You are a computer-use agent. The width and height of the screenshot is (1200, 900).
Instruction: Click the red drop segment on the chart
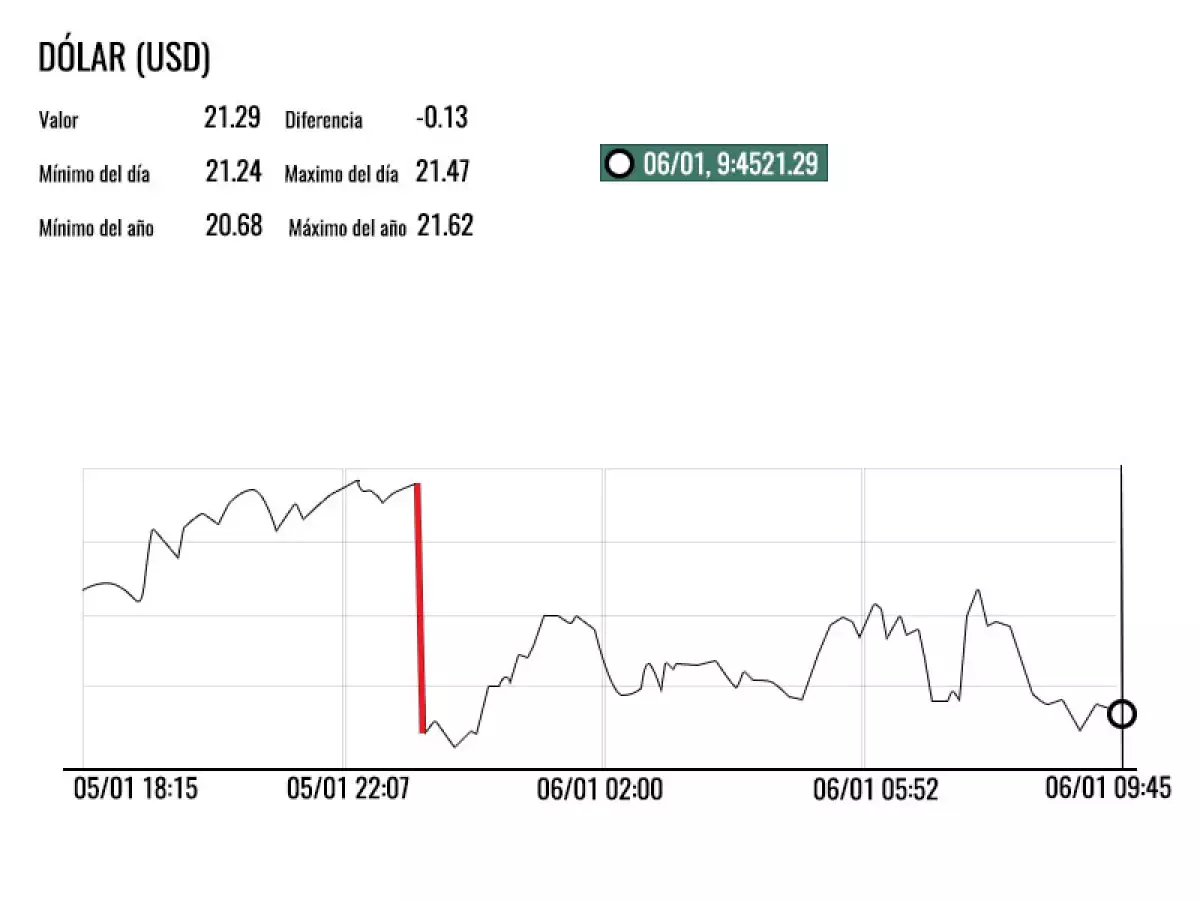point(419,608)
